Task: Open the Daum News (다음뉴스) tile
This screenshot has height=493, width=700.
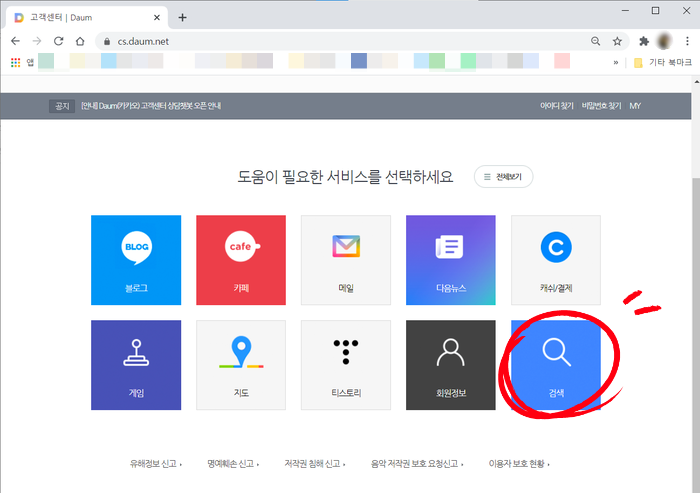Action: tap(450, 260)
